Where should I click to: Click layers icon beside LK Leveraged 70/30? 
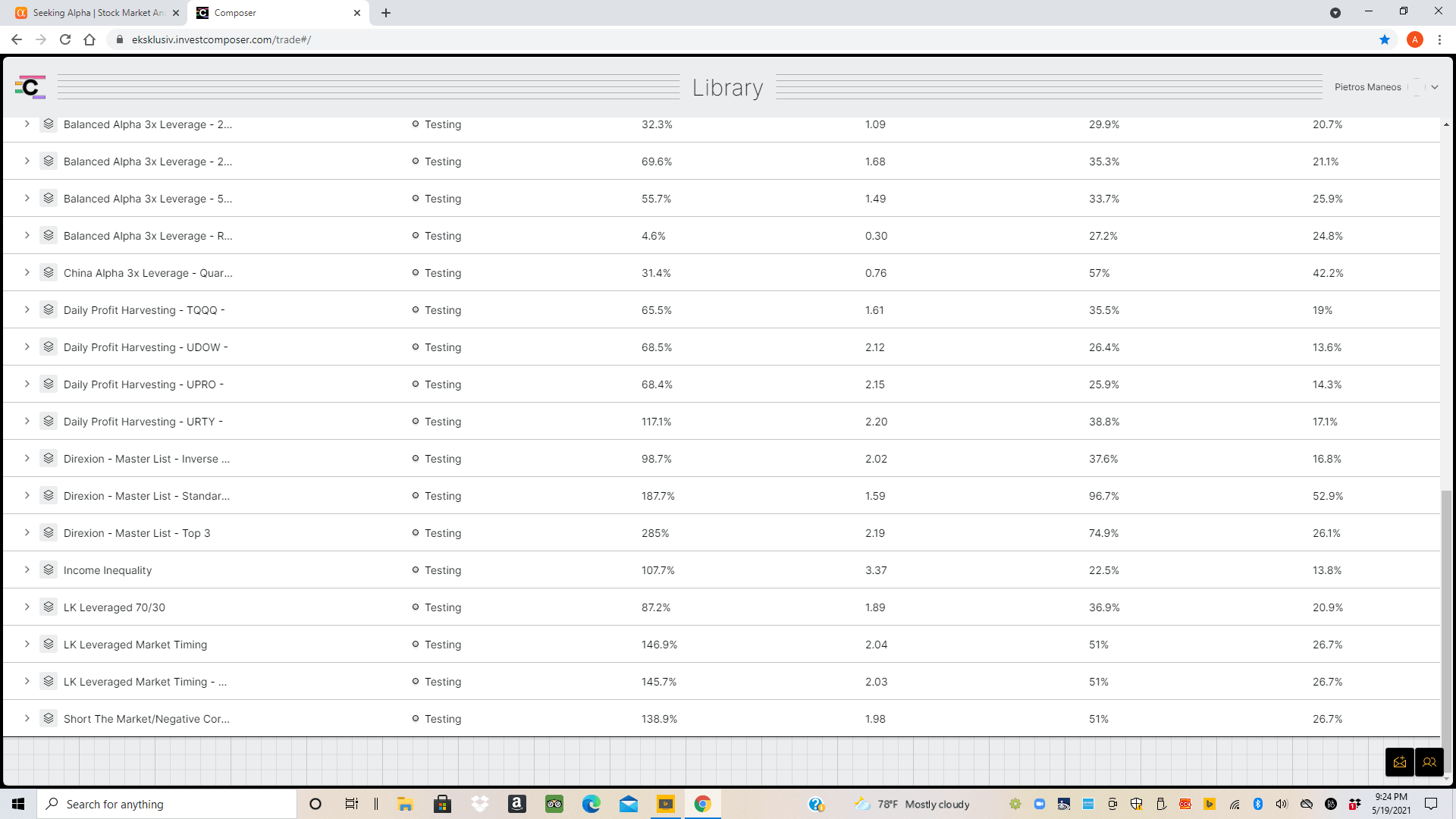49,607
